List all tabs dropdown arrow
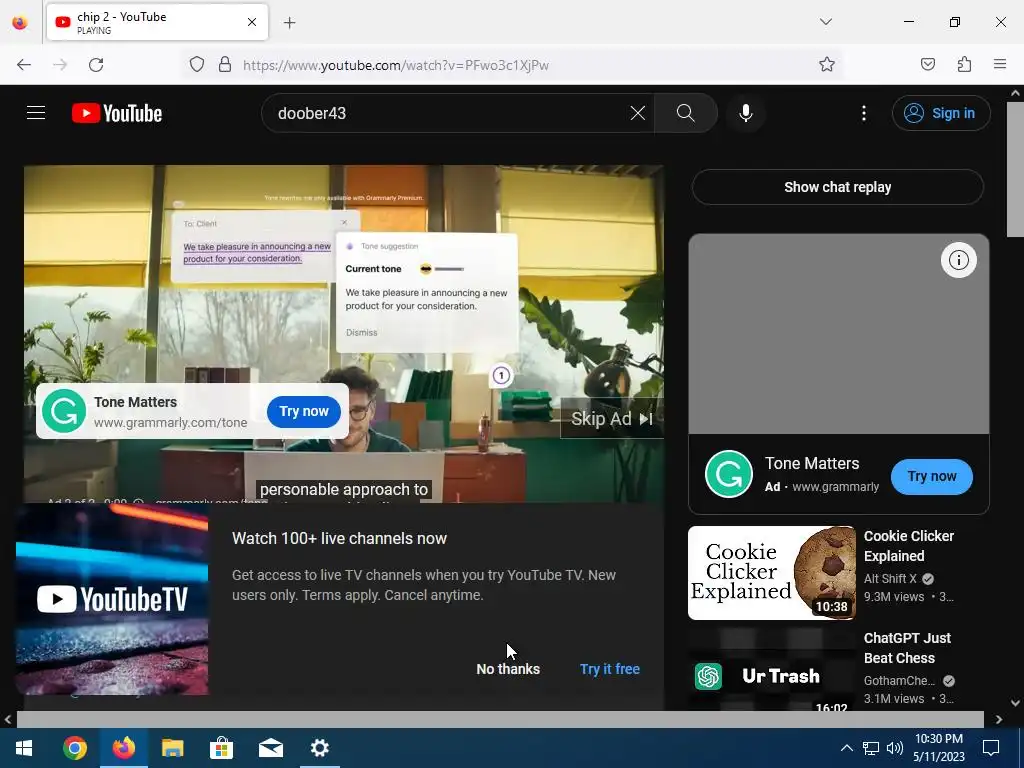This screenshot has width=1024, height=768. point(826,22)
